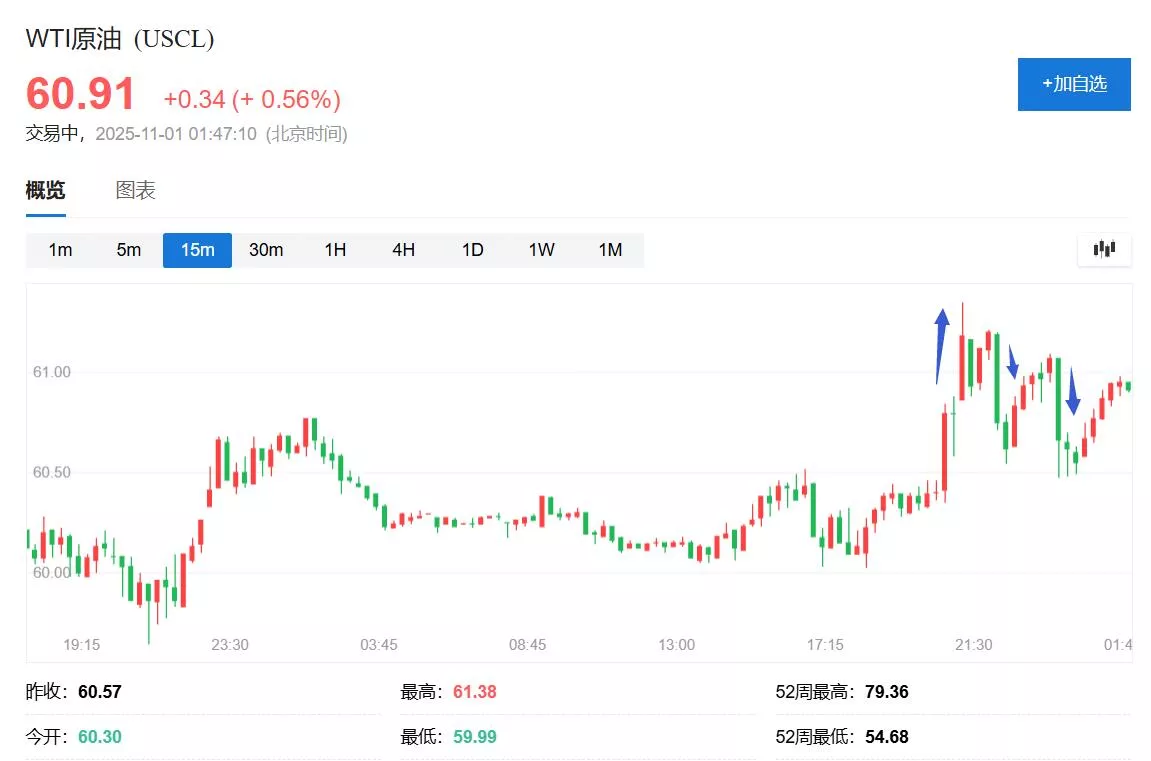
Task: Click the 23:30 time axis label
Action: [229, 645]
